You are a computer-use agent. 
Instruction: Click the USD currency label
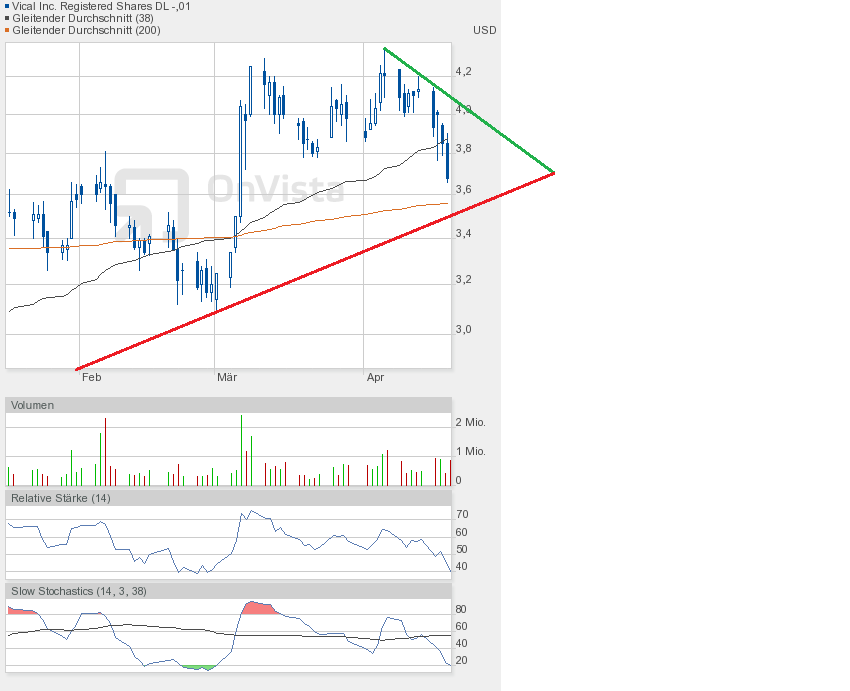pyautogui.click(x=484, y=30)
